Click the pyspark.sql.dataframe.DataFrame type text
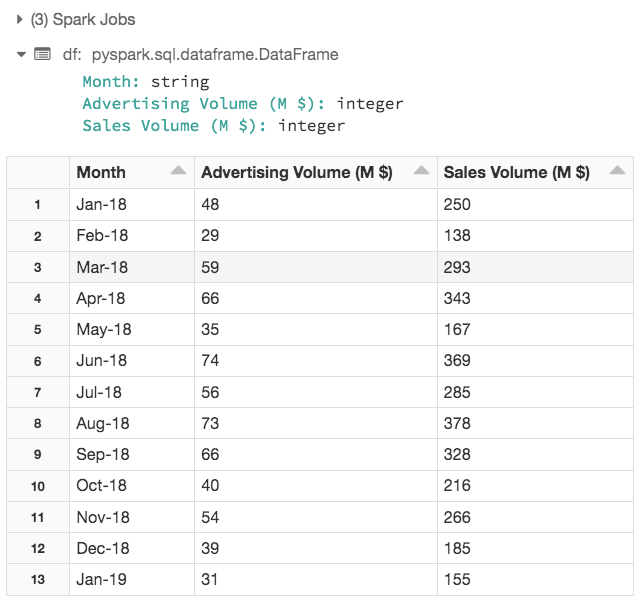This screenshot has height=596, width=638. click(215, 55)
